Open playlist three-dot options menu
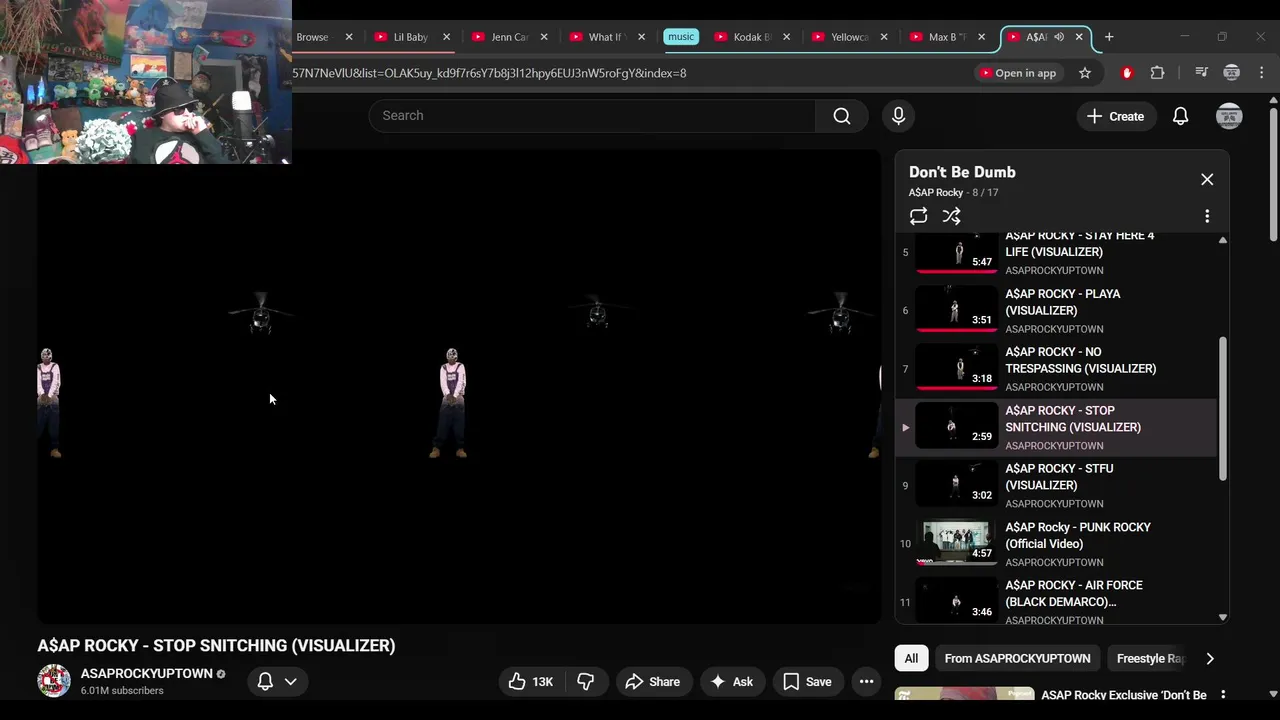The height and width of the screenshot is (720, 1280). 1207,216
